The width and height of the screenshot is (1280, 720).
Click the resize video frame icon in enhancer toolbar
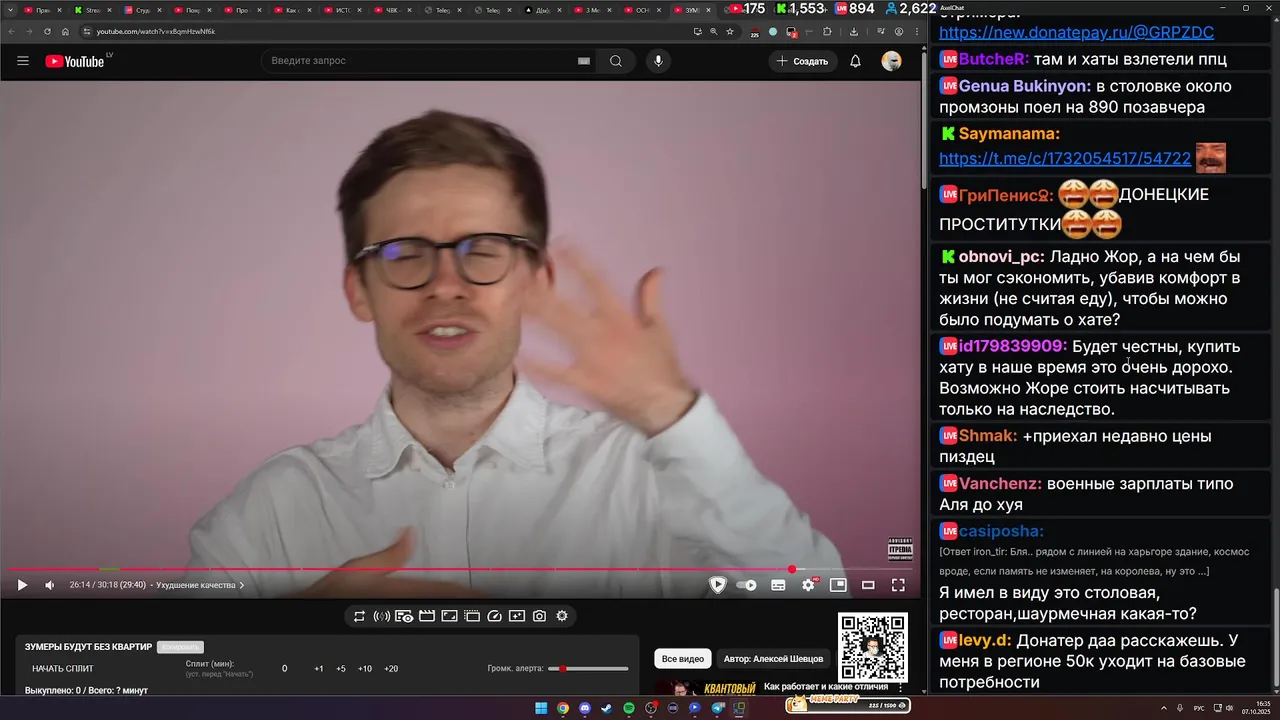(449, 616)
